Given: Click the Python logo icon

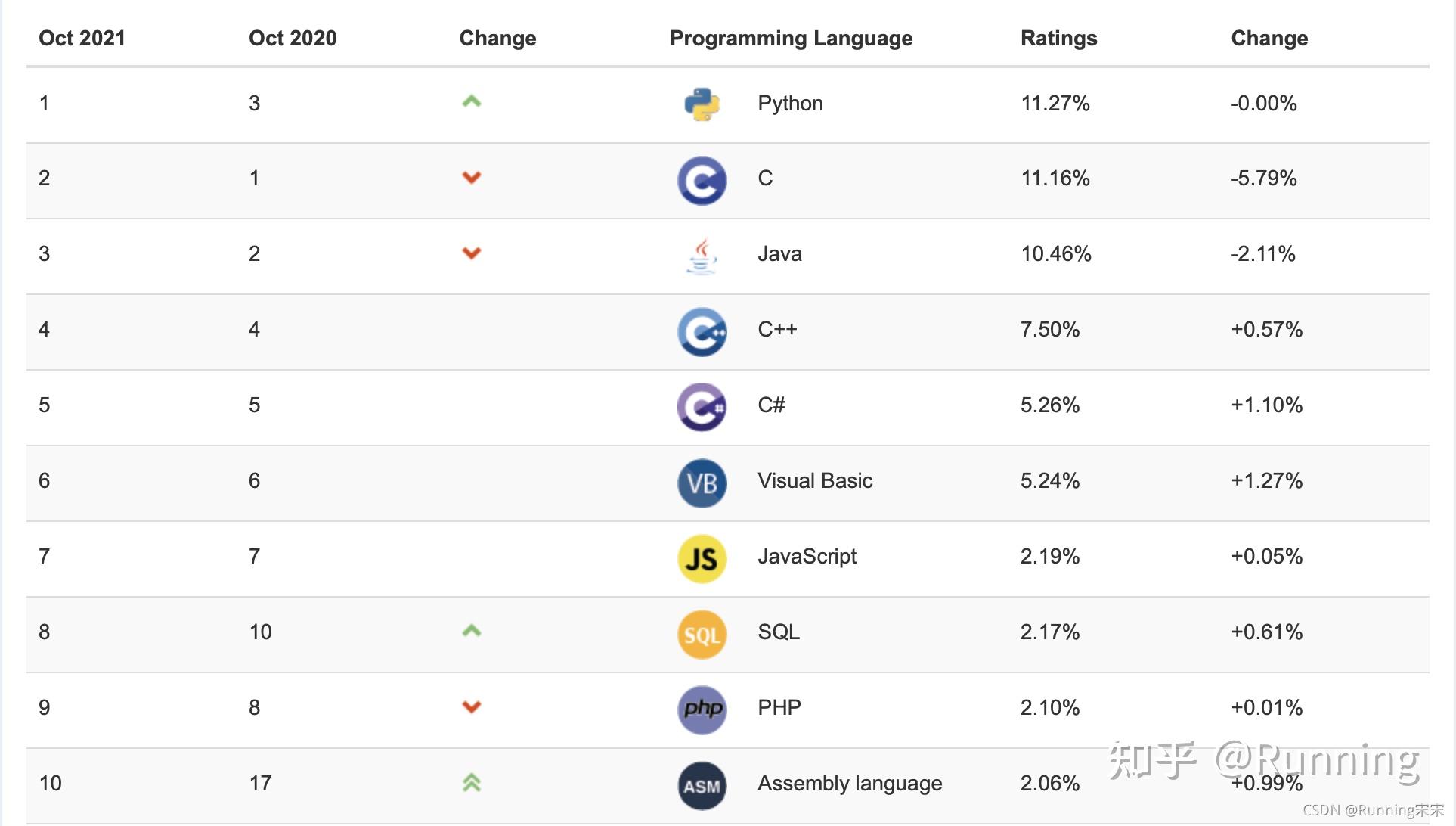Looking at the screenshot, I should [x=702, y=104].
